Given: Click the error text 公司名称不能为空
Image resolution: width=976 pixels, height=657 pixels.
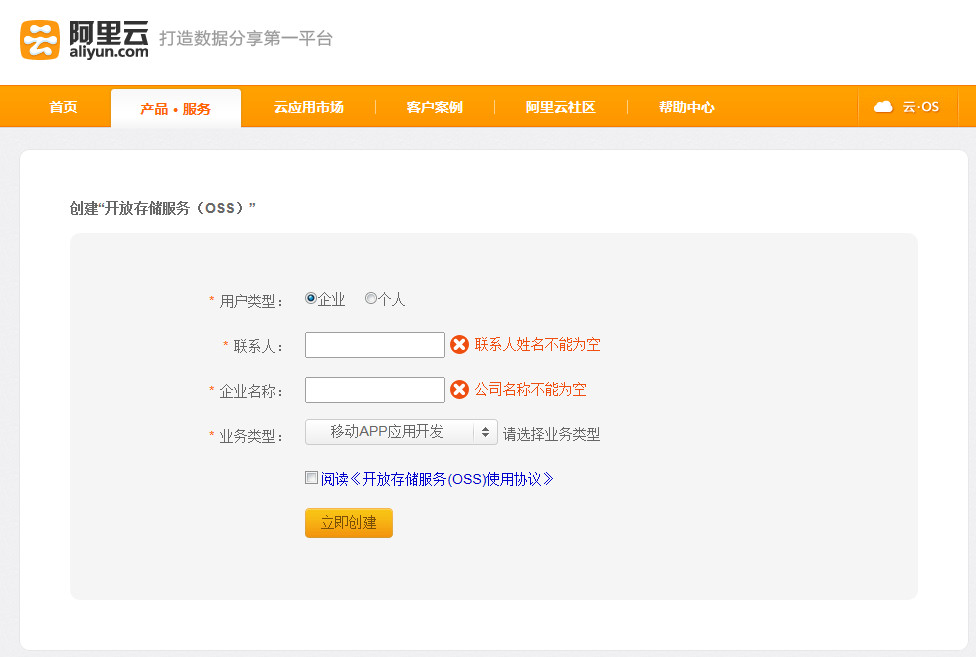Looking at the screenshot, I should 530,389.
